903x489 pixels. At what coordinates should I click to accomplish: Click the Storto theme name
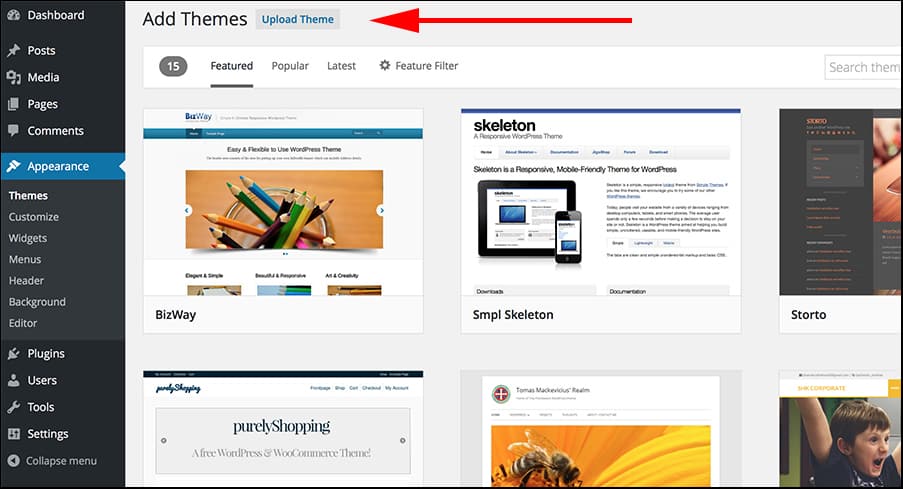(809, 315)
